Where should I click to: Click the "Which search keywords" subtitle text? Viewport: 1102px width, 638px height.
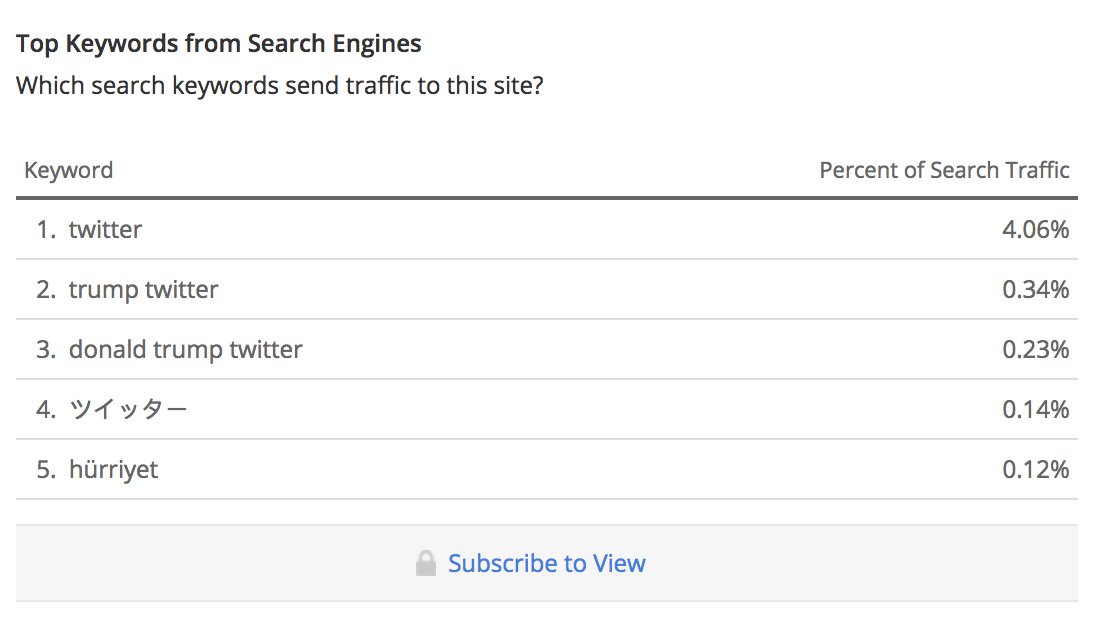280,85
